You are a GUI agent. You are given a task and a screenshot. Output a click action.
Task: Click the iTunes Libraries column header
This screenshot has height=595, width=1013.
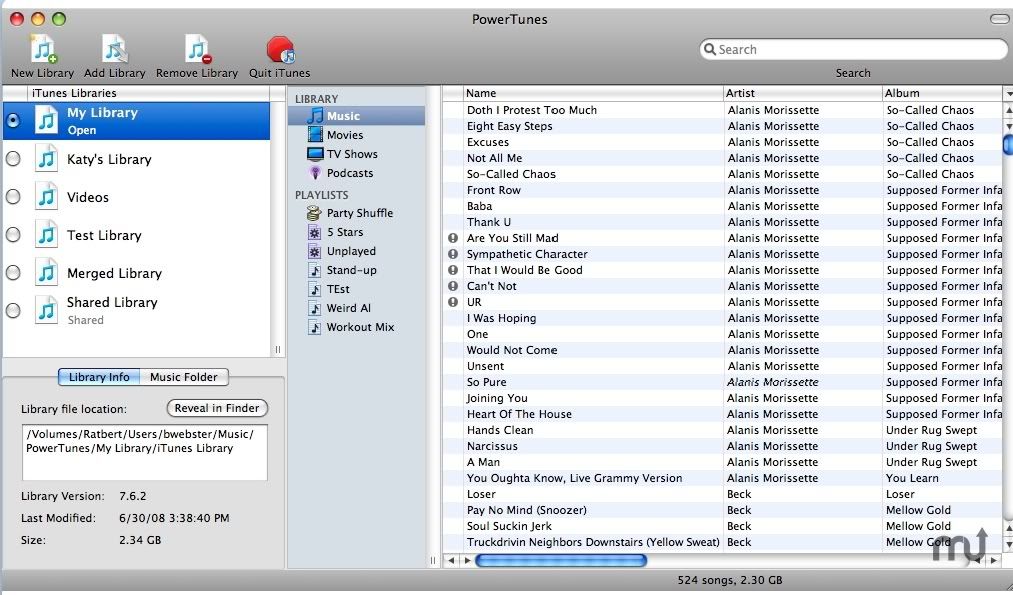pyautogui.click(x=148, y=93)
